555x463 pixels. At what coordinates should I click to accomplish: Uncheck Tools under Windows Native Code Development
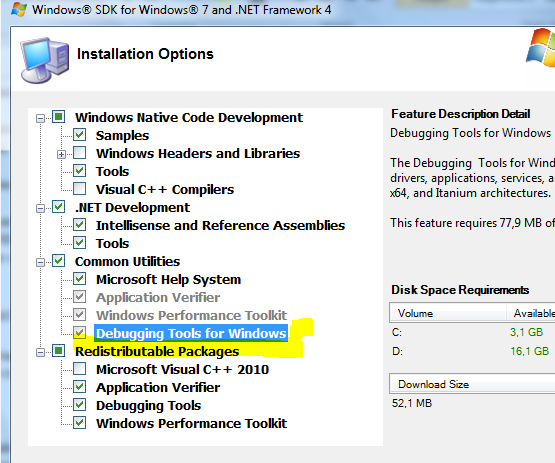[x=80, y=171]
